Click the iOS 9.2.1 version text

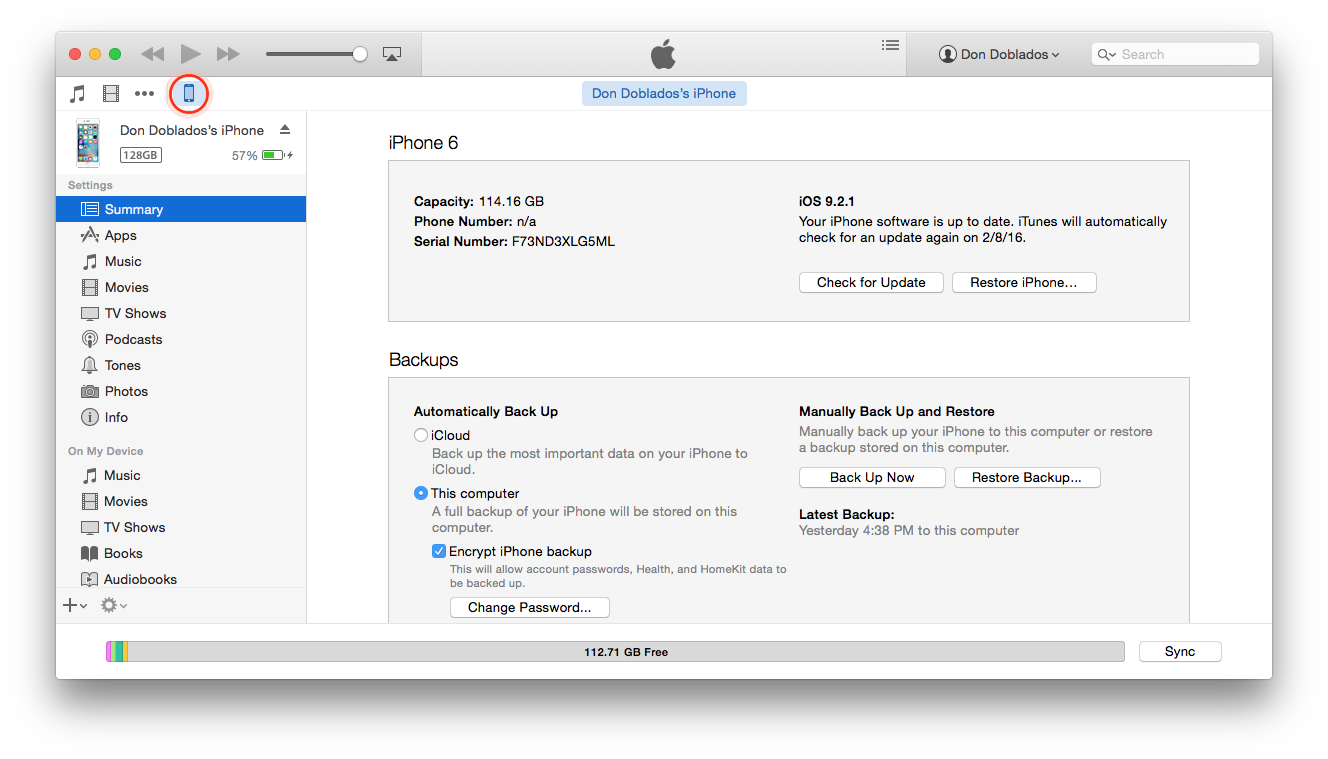[827, 201]
